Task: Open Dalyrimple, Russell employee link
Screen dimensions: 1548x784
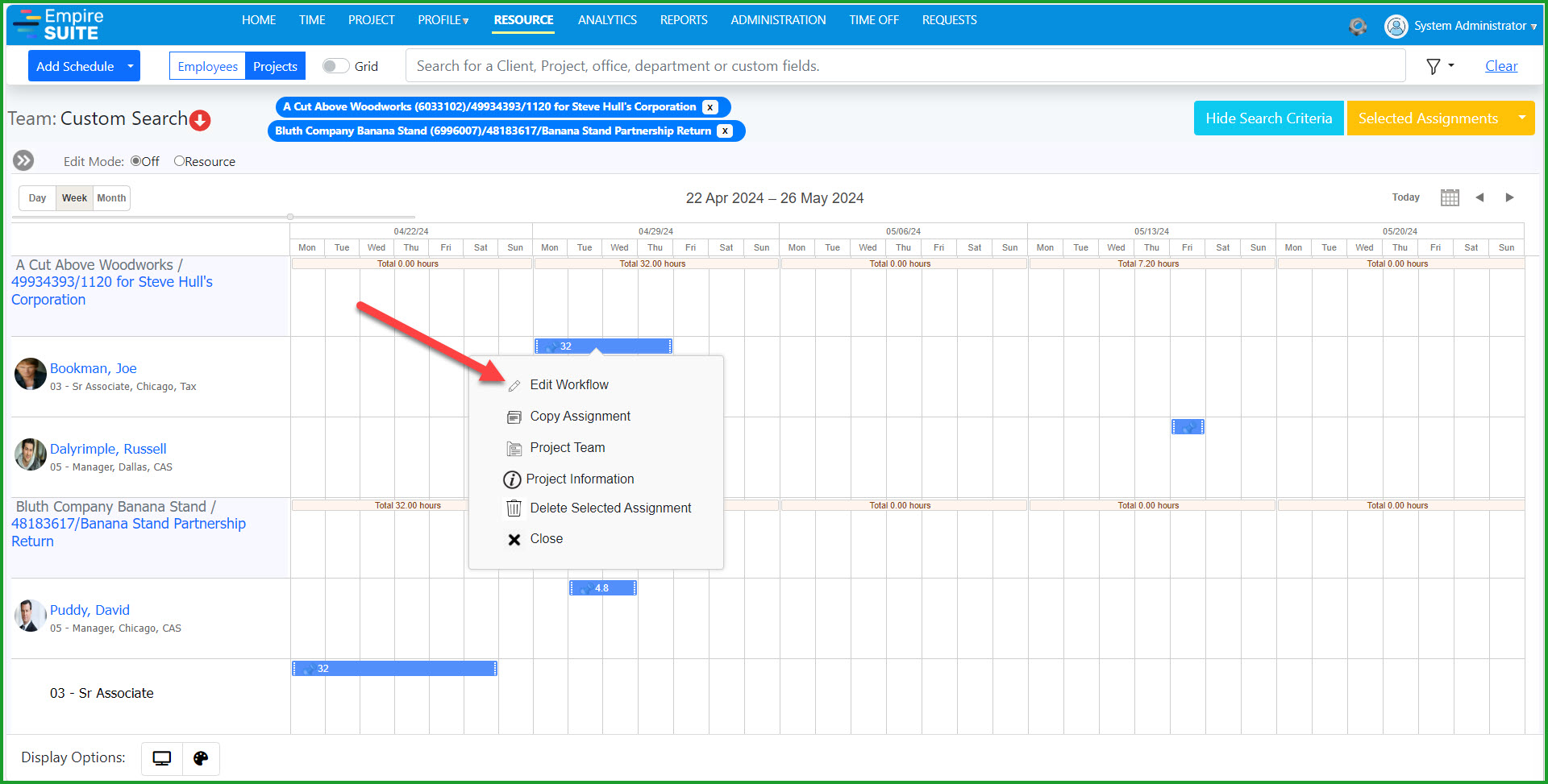Action: click(108, 449)
